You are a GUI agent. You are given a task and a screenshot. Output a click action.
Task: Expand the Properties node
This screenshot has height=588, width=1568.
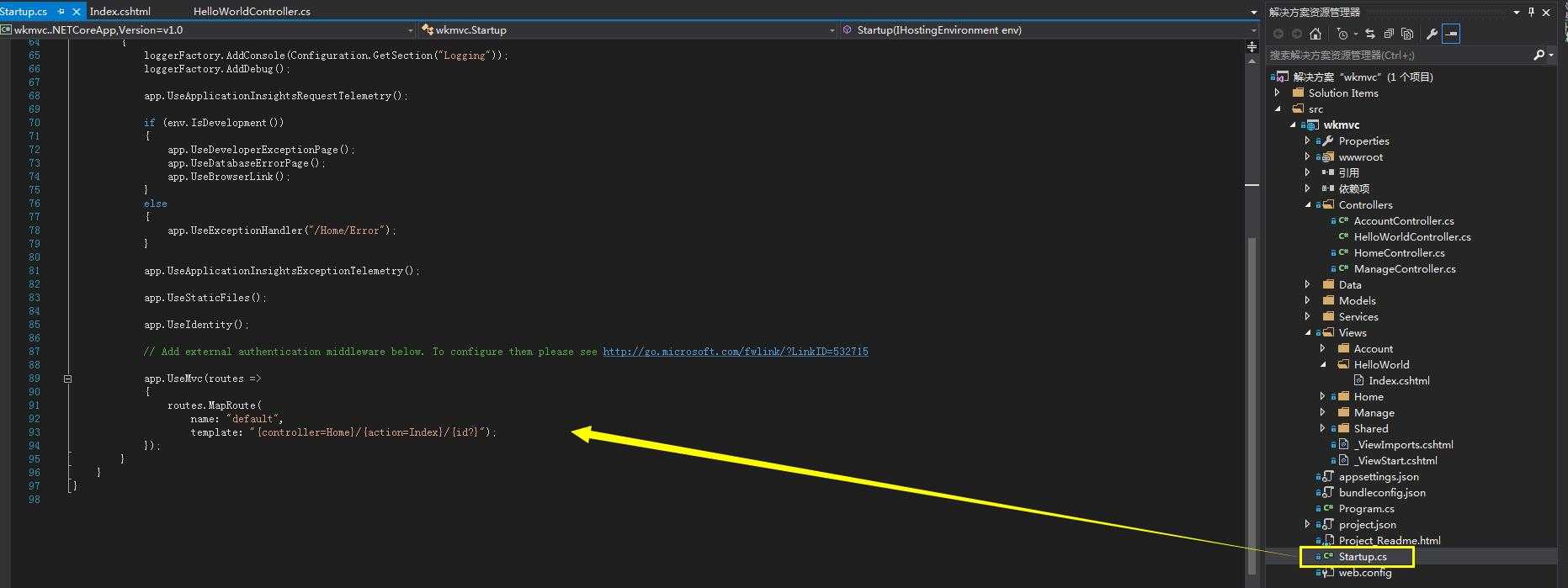(x=1308, y=140)
